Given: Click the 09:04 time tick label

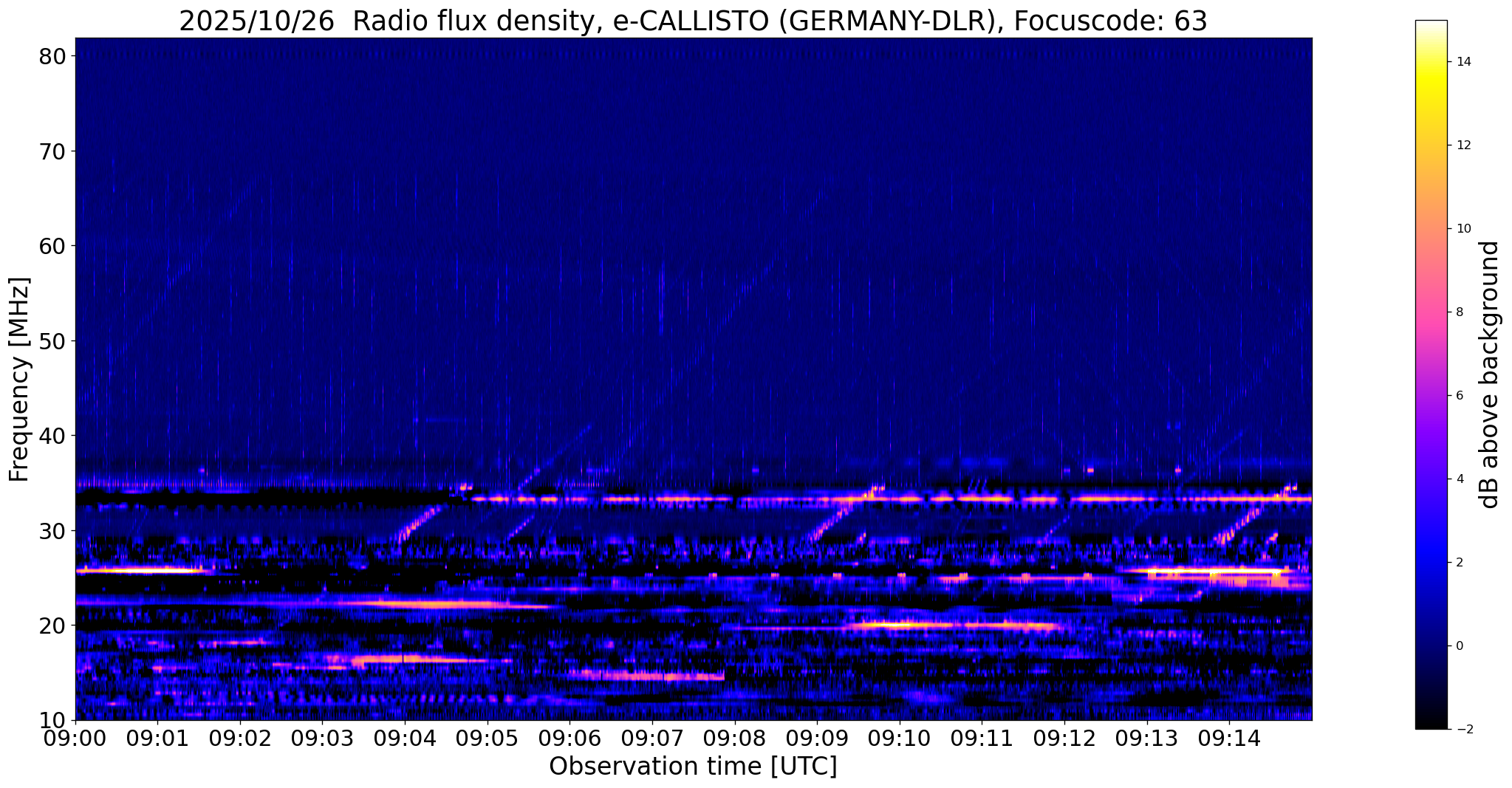Looking at the screenshot, I should tap(405, 738).
